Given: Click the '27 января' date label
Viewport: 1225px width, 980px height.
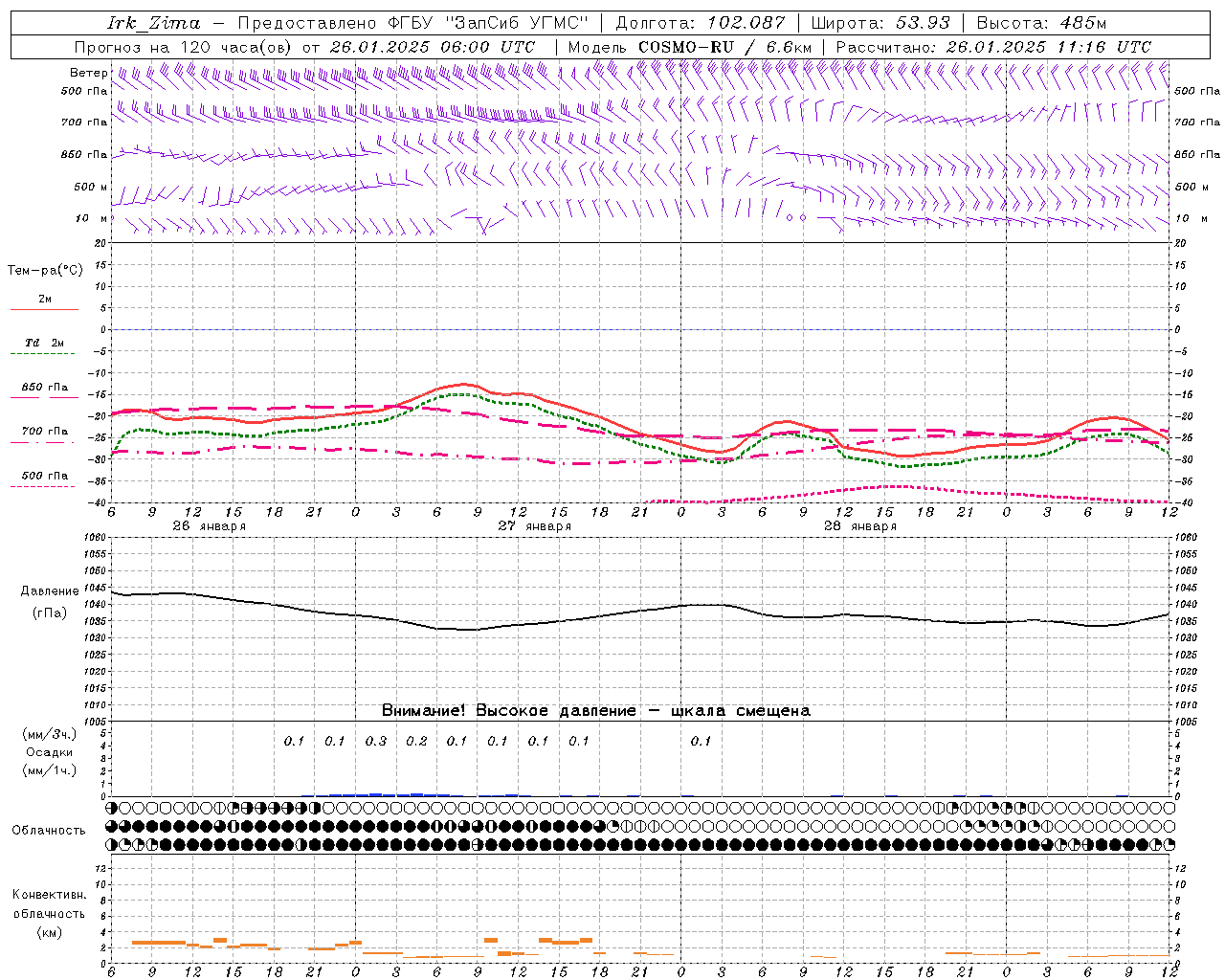Looking at the screenshot, I should click(x=534, y=526).
